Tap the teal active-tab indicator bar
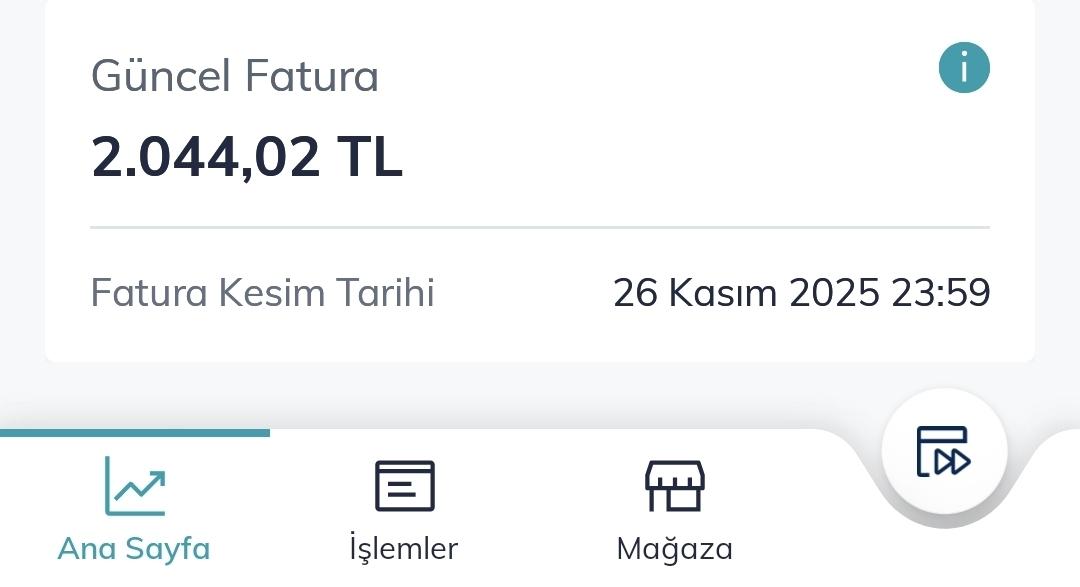This screenshot has width=1080, height=587. click(135, 433)
